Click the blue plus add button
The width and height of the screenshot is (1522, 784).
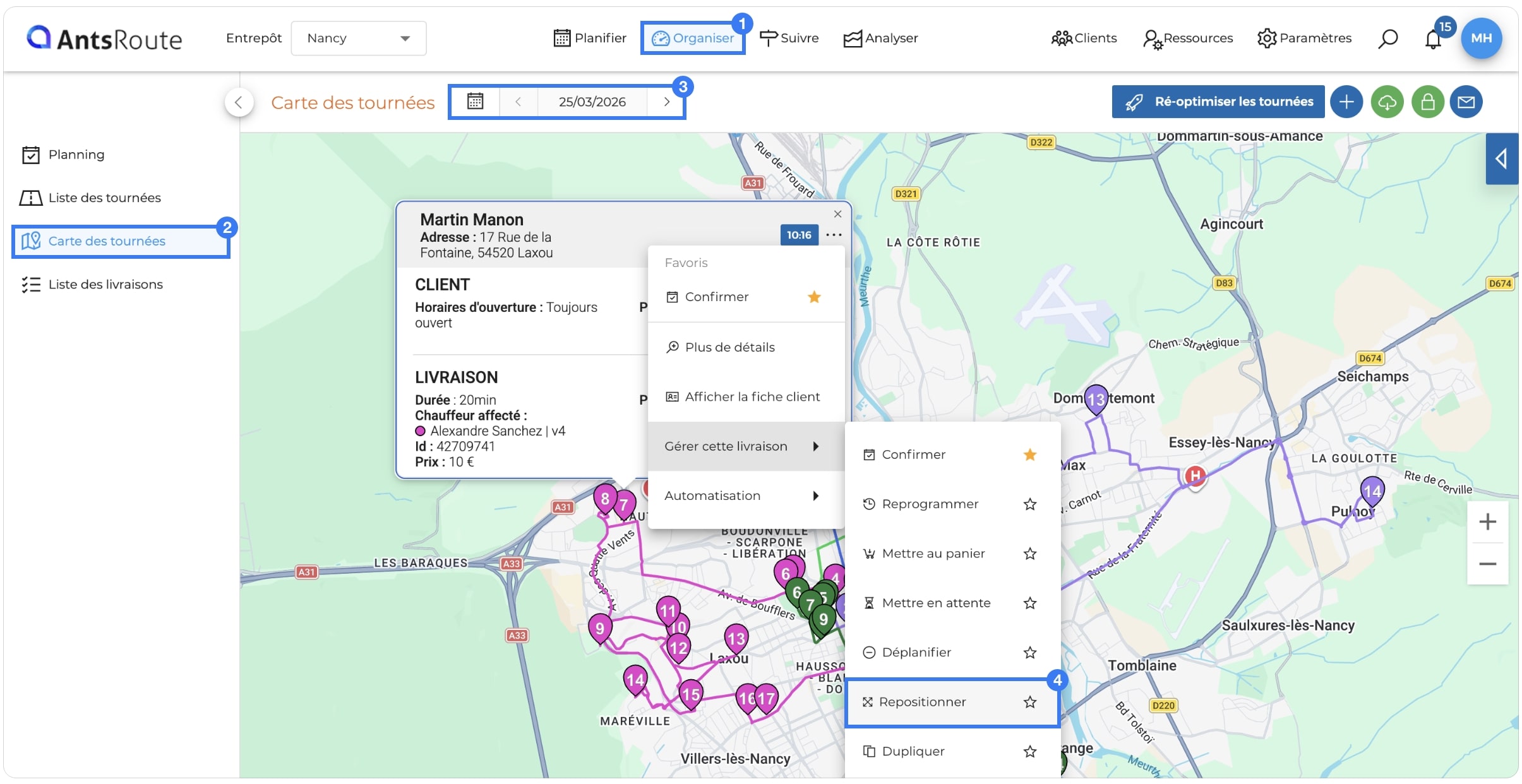(x=1346, y=102)
